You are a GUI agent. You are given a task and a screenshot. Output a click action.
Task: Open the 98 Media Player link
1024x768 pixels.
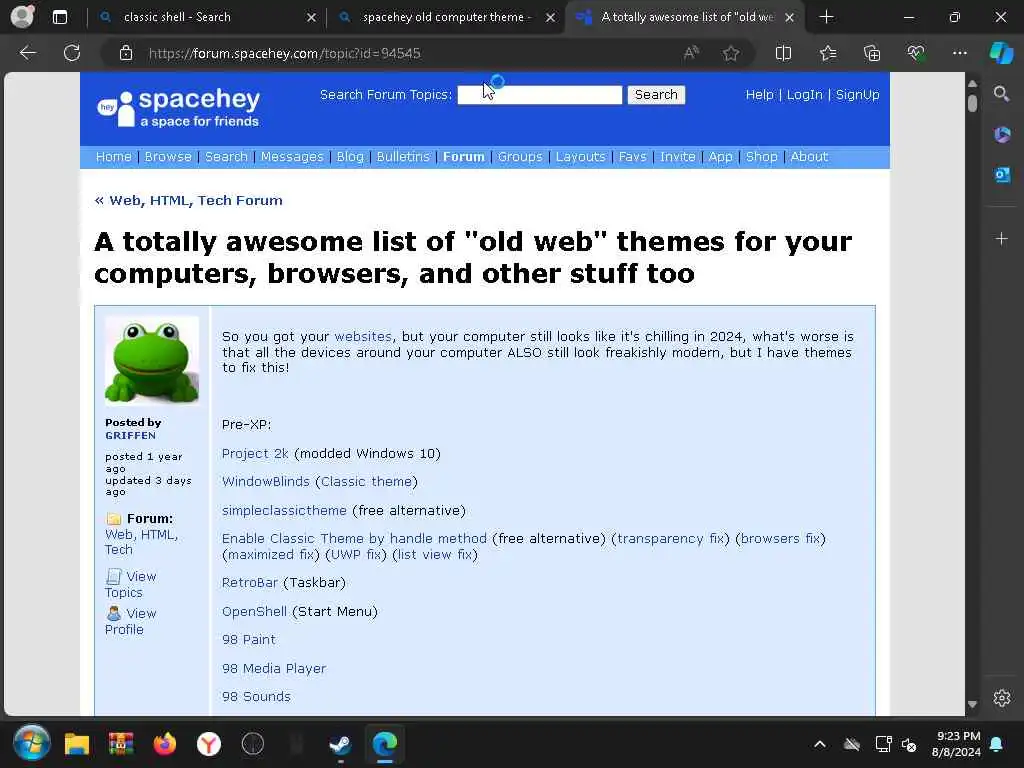(274, 669)
